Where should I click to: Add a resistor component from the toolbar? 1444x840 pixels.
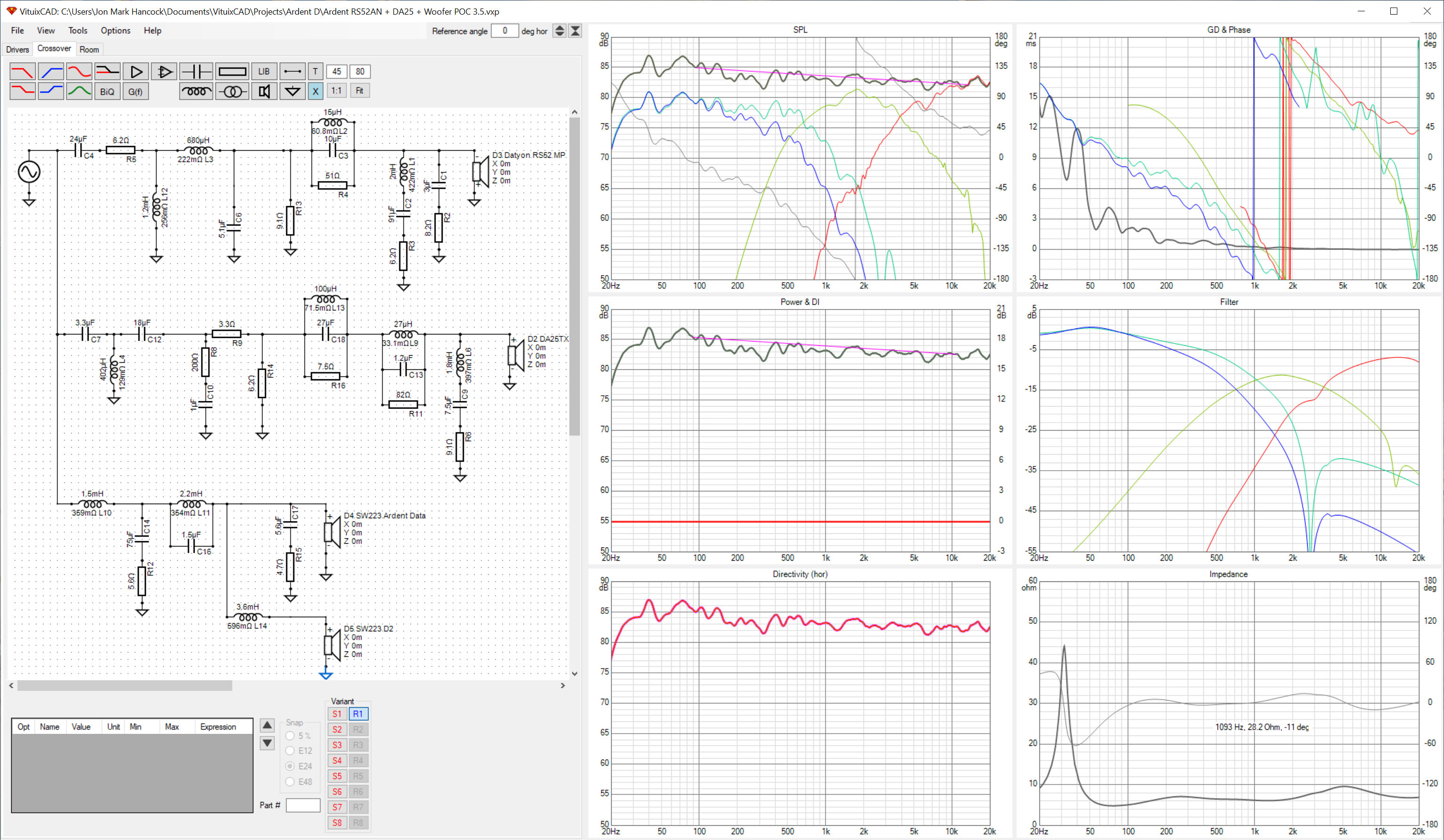coord(233,72)
